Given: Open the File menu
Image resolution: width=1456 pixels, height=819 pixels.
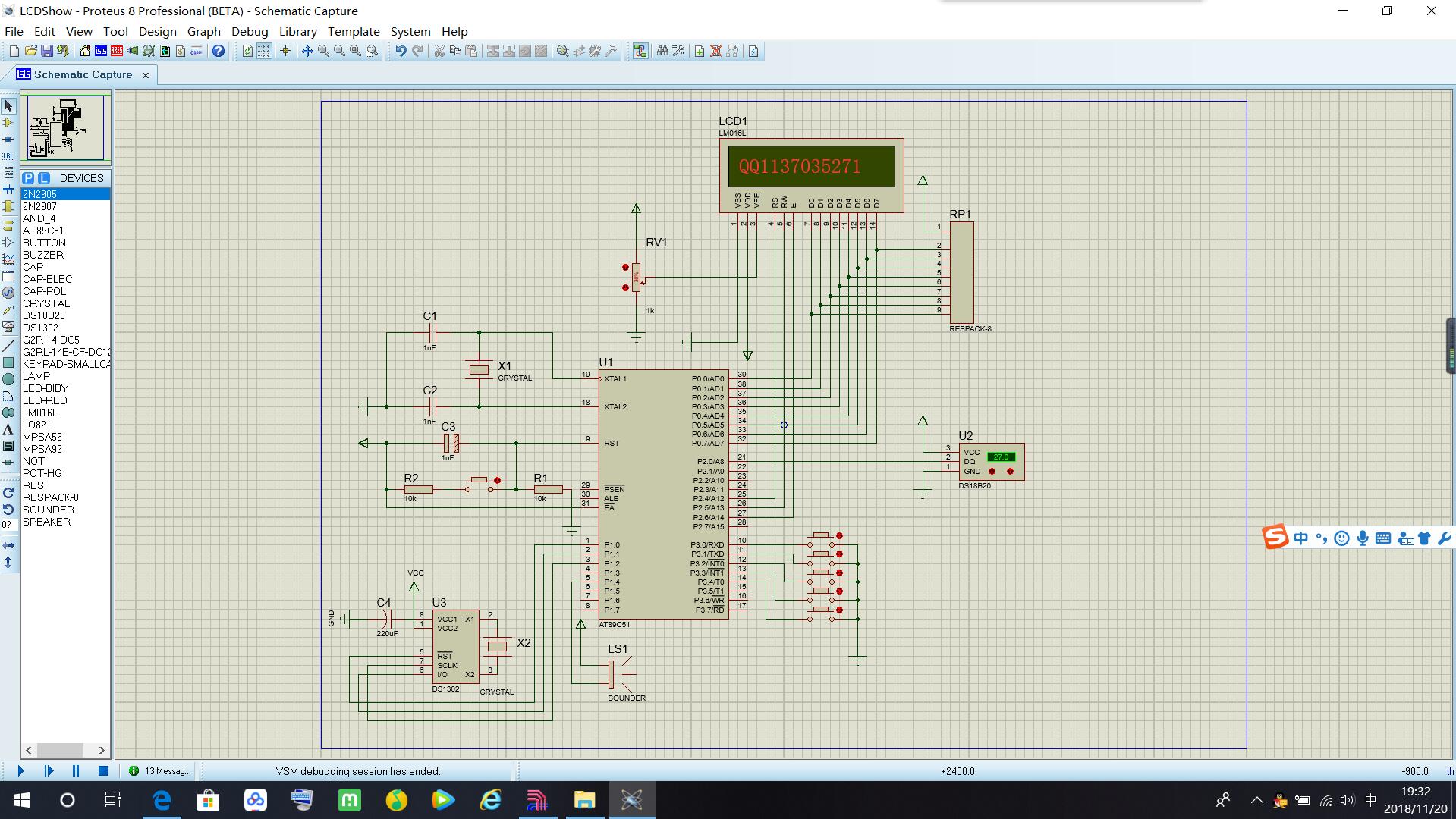Looking at the screenshot, I should pyautogui.click(x=14, y=31).
